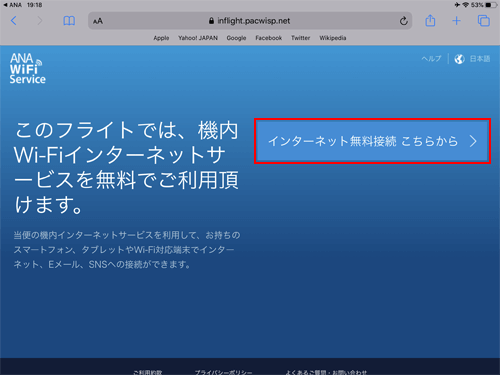Image resolution: width=500 pixels, height=375 pixels.
Task: Click the ANA WiFi Service logo
Action: (x=27, y=68)
